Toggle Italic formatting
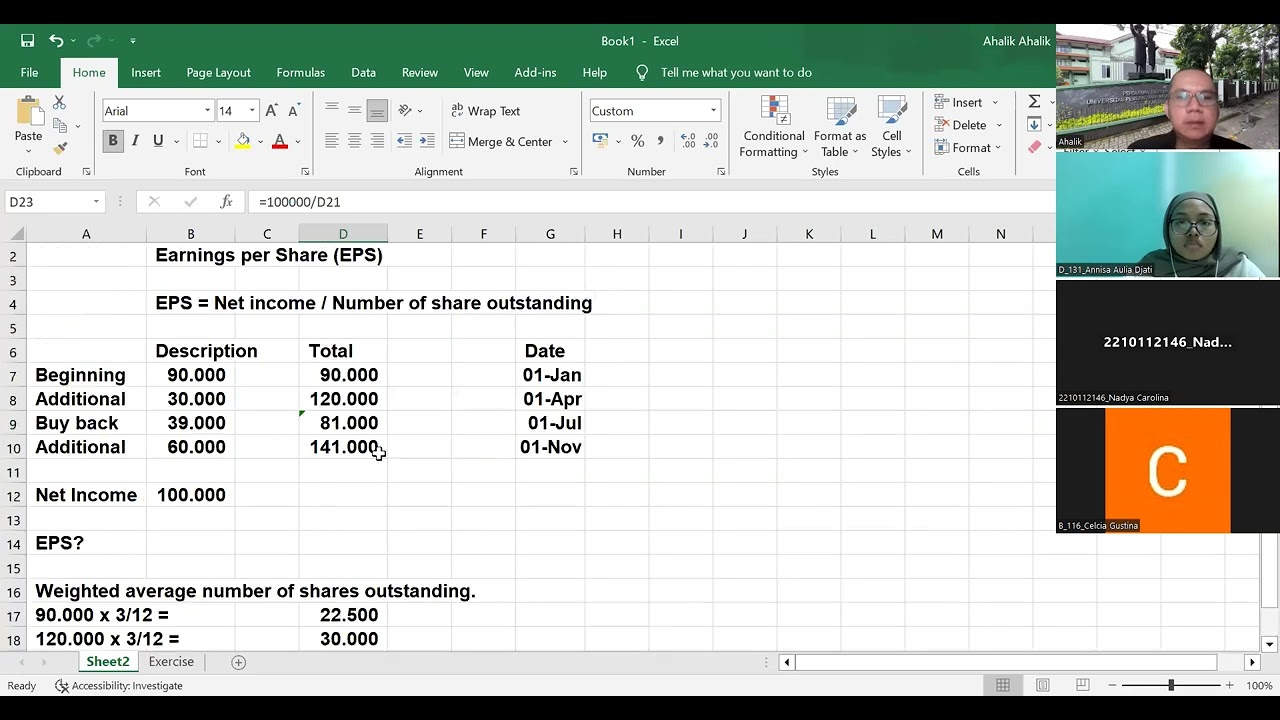The height and width of the screenshot is (720, 1280). 135,141
